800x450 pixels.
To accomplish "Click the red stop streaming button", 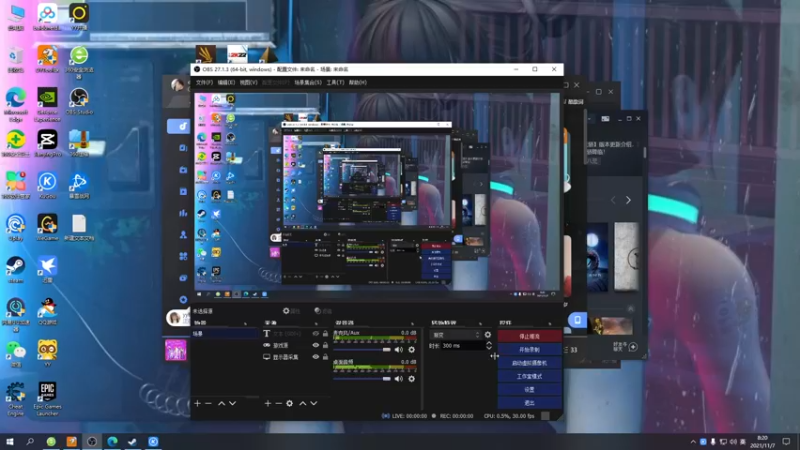I will point(529,336).
